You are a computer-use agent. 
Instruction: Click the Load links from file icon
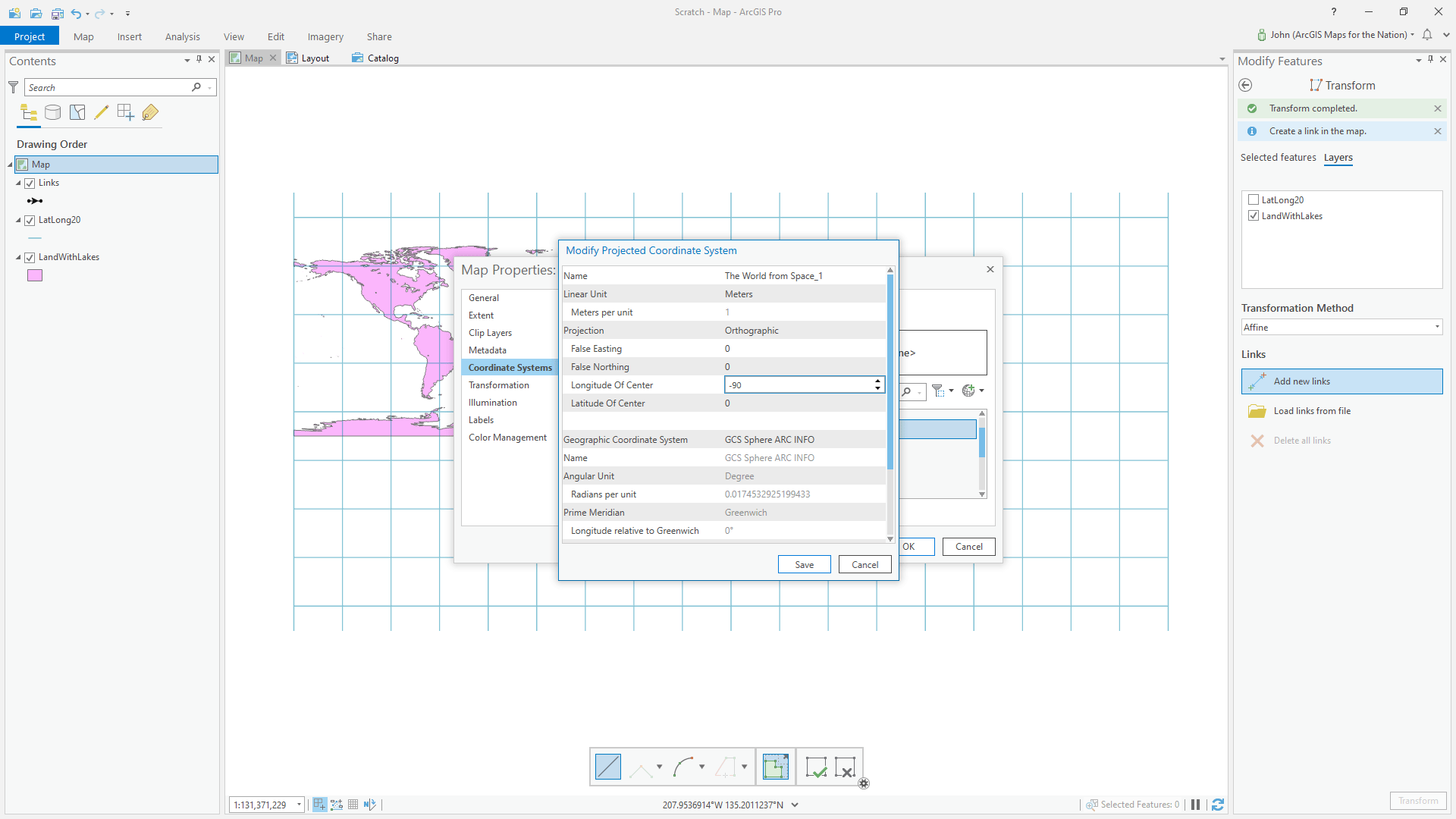click(1257, 411)
